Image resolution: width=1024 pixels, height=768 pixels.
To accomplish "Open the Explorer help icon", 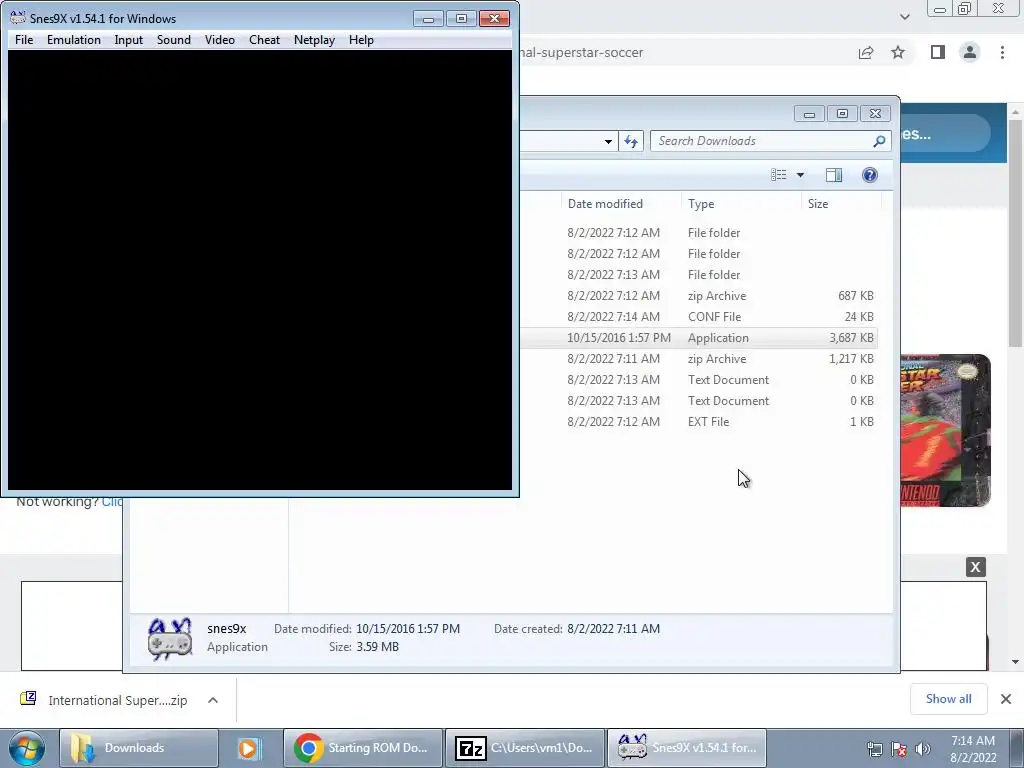I will coord(869,175).
